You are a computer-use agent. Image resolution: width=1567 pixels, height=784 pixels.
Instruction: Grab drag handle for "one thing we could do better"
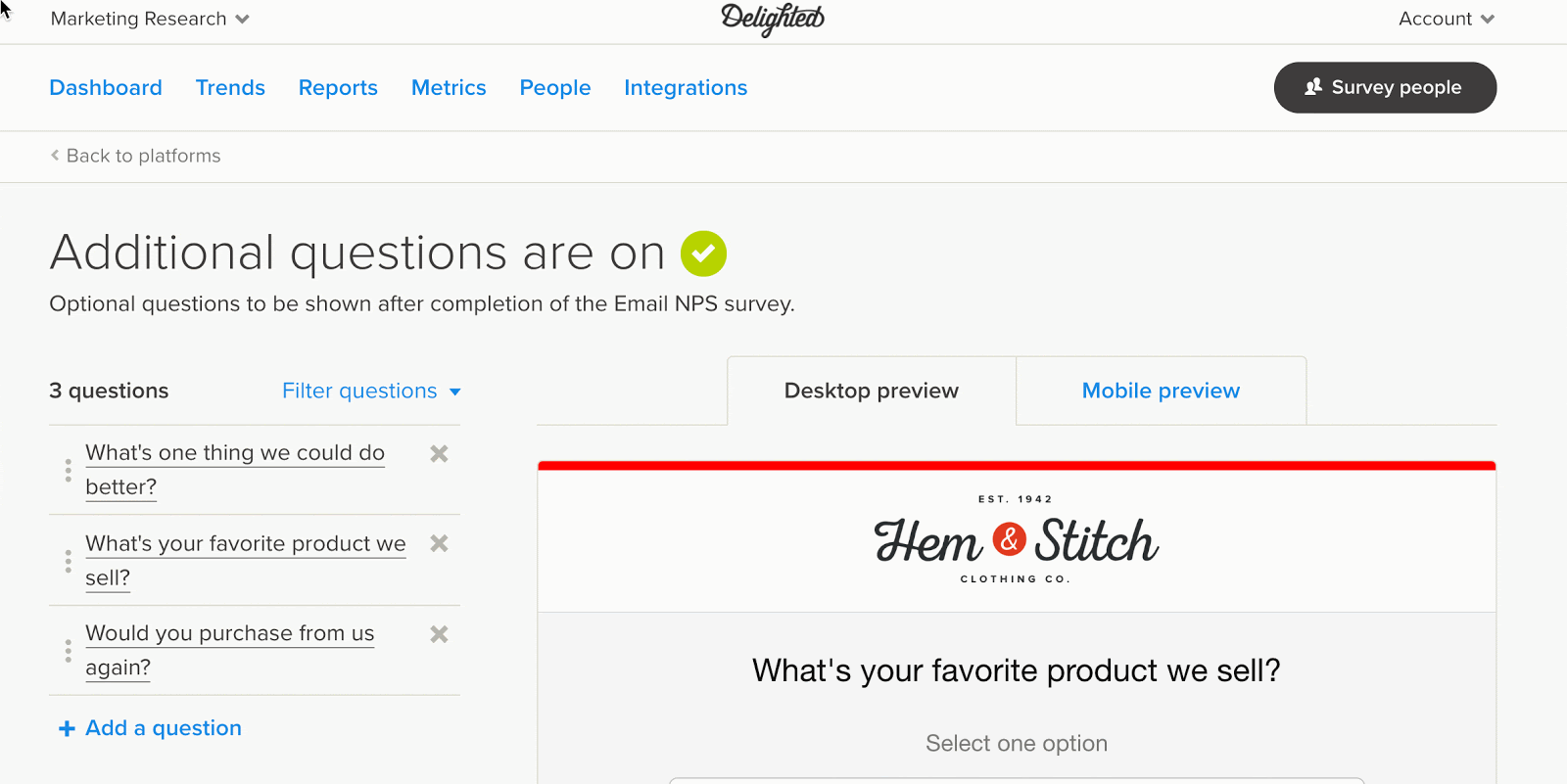pos(68,471)
